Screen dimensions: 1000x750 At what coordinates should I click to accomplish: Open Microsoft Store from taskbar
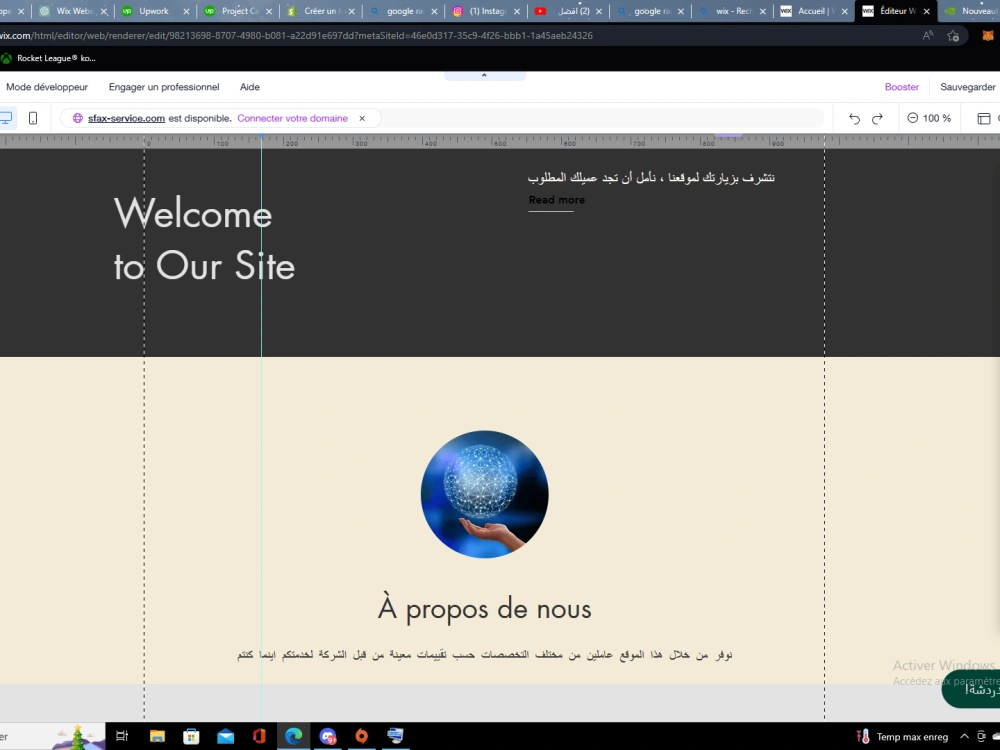pos(191,736)
